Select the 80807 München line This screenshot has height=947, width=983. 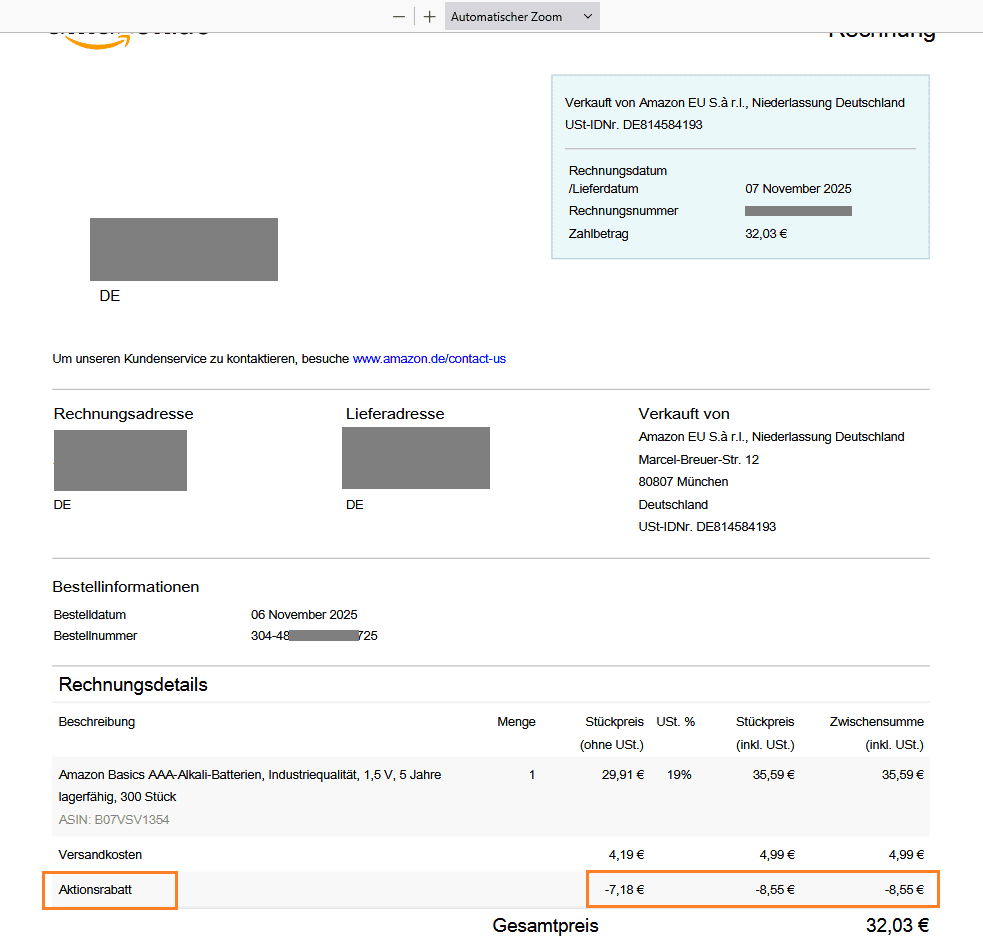point(683,481)
